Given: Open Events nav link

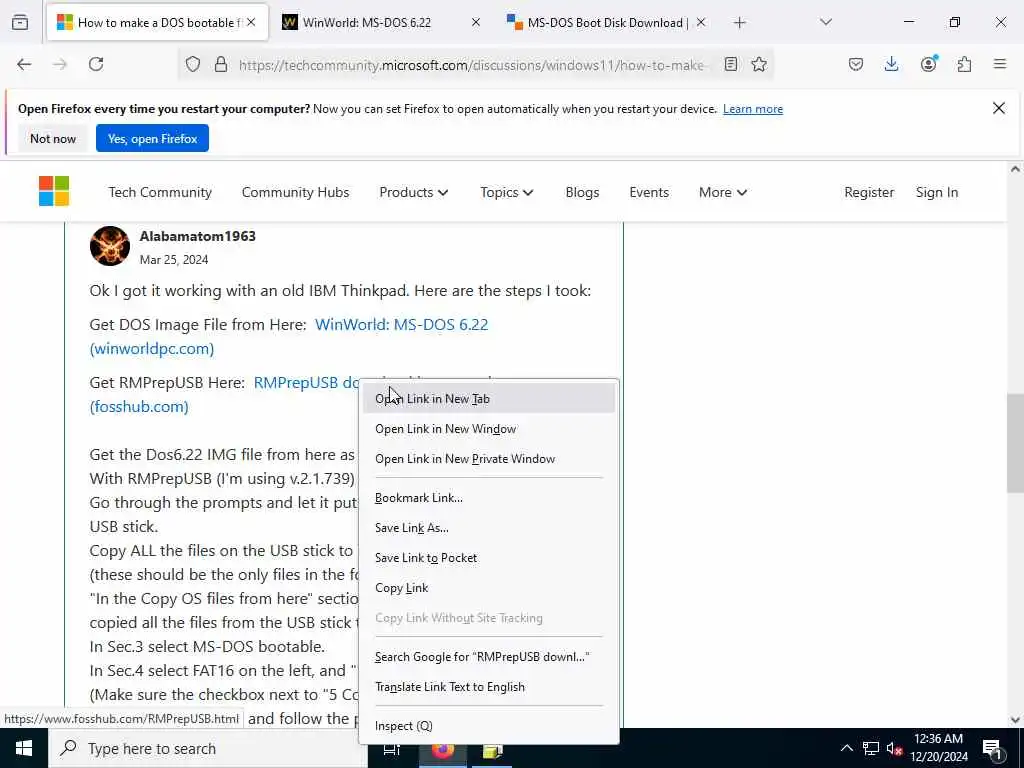Looking at the screenshot, I should 648,192.
